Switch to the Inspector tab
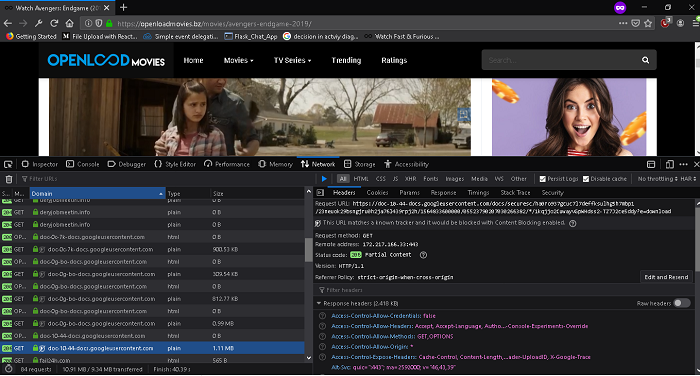The height and width of the screenshot is (376, 700). click(40, 164)
